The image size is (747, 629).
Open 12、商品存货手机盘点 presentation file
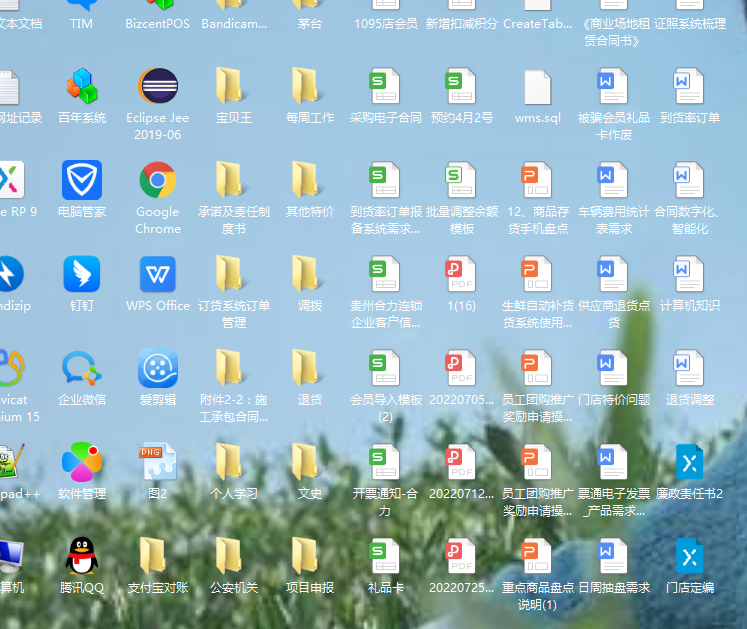[x=537, y=181]
